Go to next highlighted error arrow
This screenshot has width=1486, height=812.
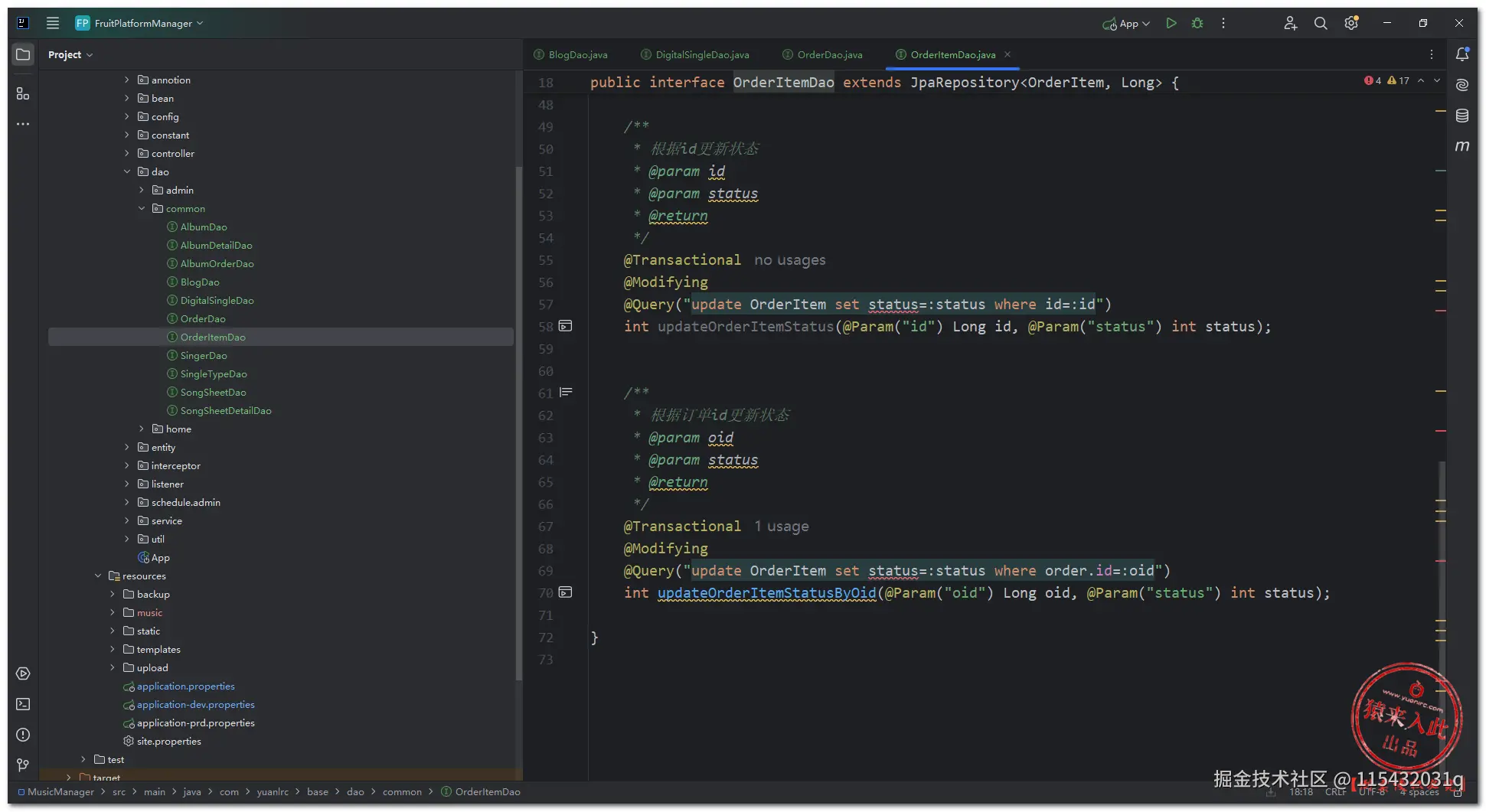1437,80
